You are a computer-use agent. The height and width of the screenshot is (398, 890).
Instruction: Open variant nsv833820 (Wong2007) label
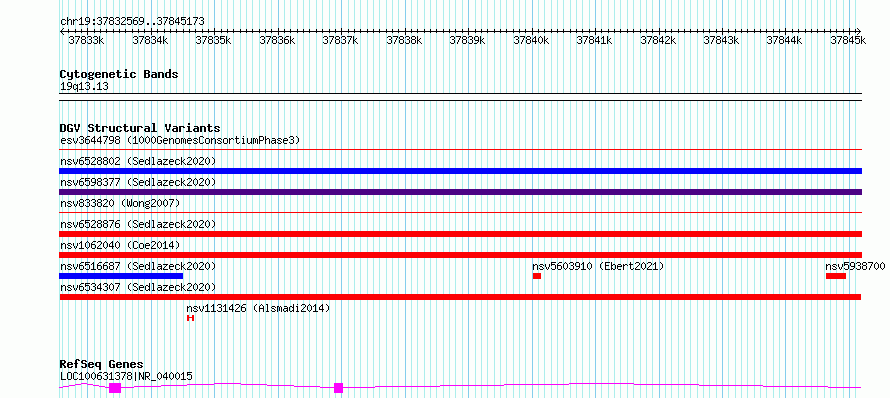click(x=120, y=203)
